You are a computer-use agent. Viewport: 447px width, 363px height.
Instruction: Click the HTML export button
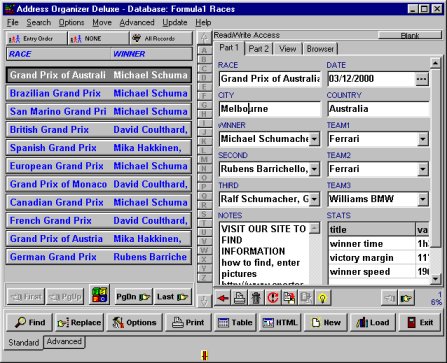[280, 322]
